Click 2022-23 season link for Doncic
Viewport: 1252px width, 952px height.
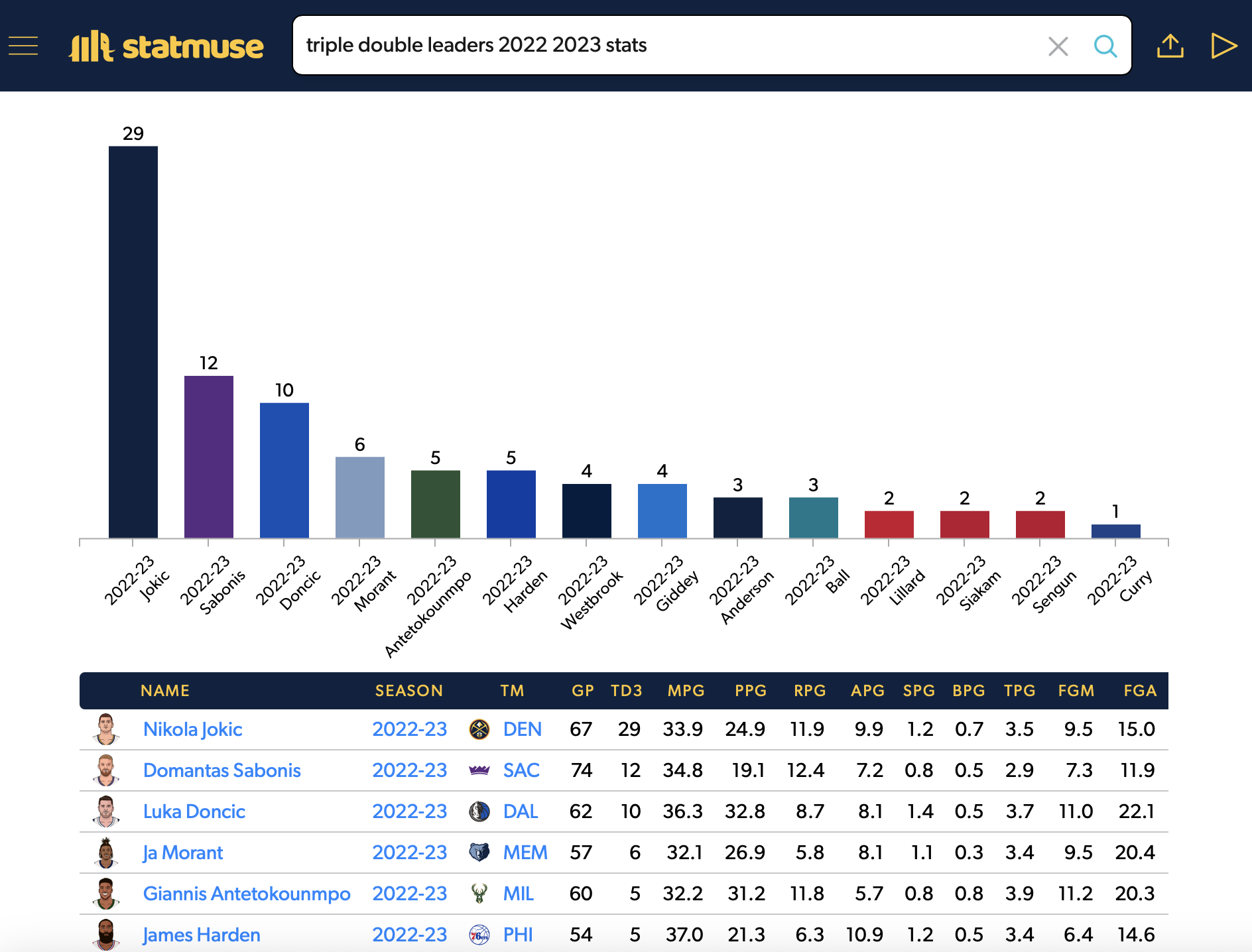[409, 811]
